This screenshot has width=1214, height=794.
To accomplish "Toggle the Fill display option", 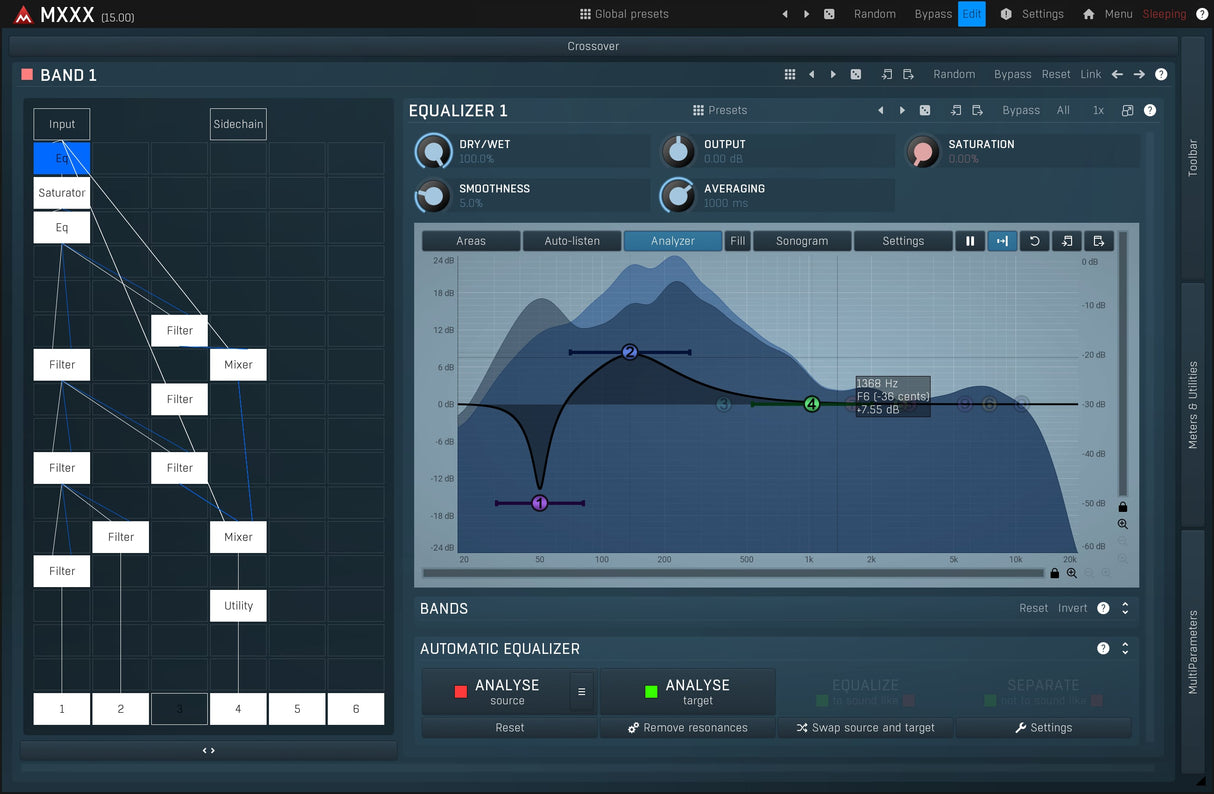I will coord(737,241).
